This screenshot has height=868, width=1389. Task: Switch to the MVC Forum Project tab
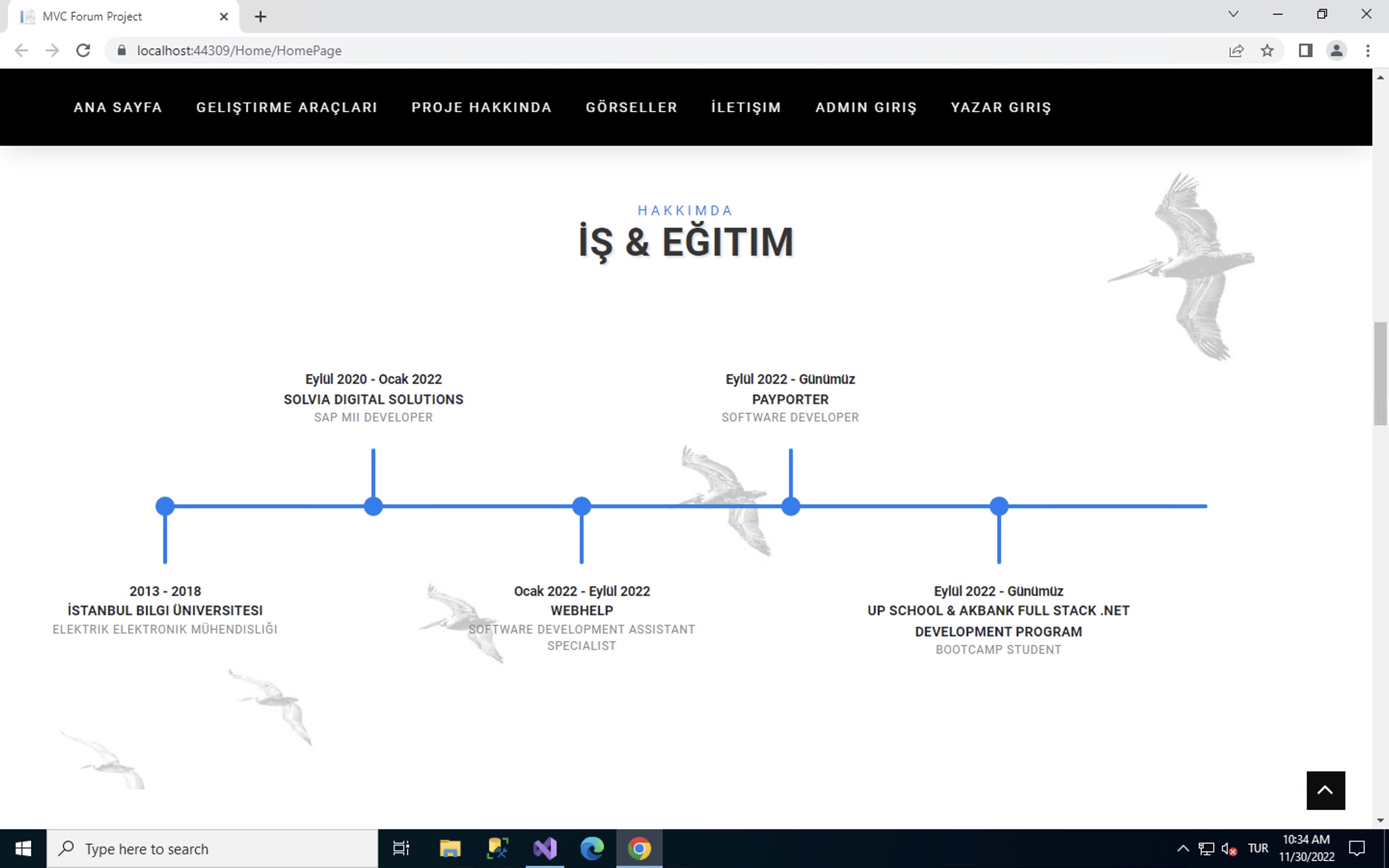click(x=115, y=16)
